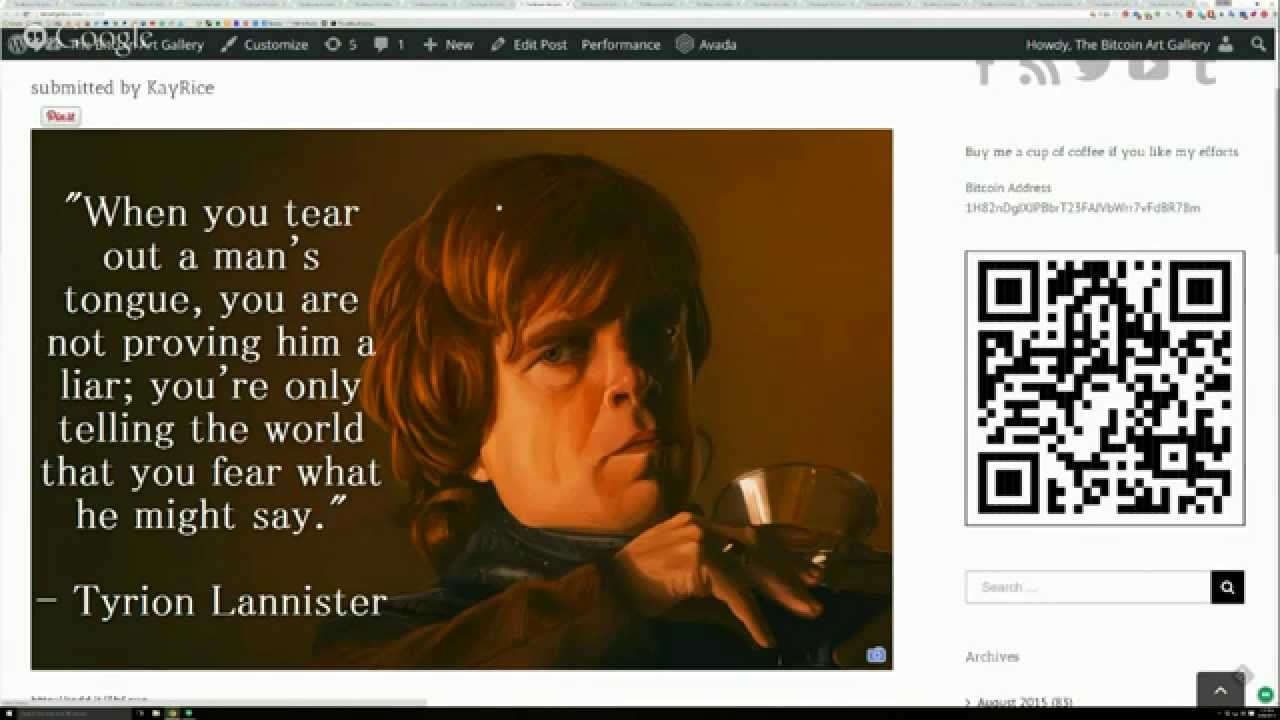The width and height of the screenshot is (1280, 720).
Task: Click the admin bar search magnifier icon
Action: (x=1258, y=44)
